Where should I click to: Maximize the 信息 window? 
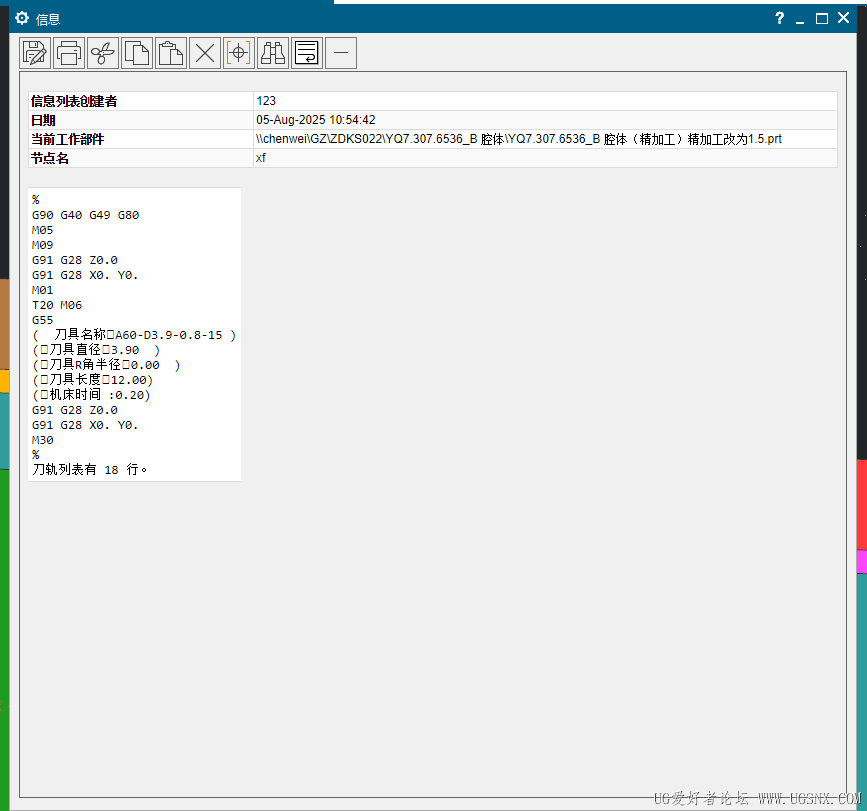click(822, 19)
